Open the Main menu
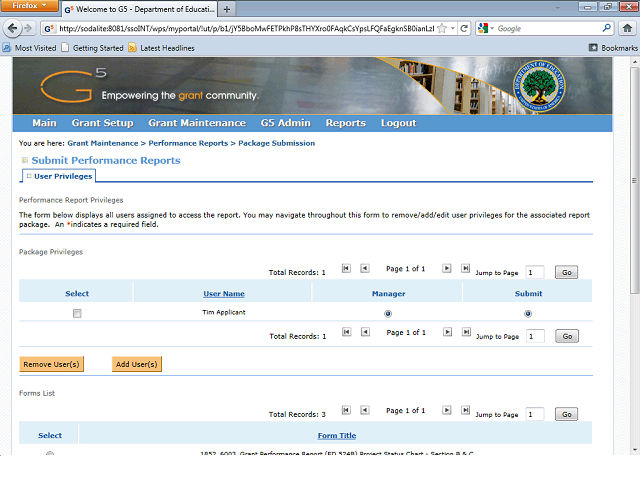Viewport: 640px width, 480px height. click(x=44, y=123)
